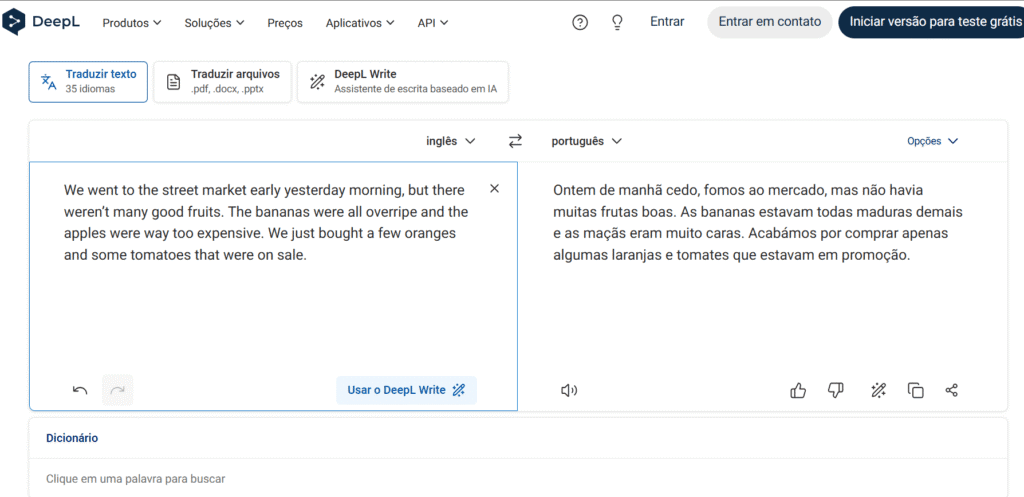Viewport: 1024px width, 497px height.
Task: Start the free trial version button
Action: point(931,22)
